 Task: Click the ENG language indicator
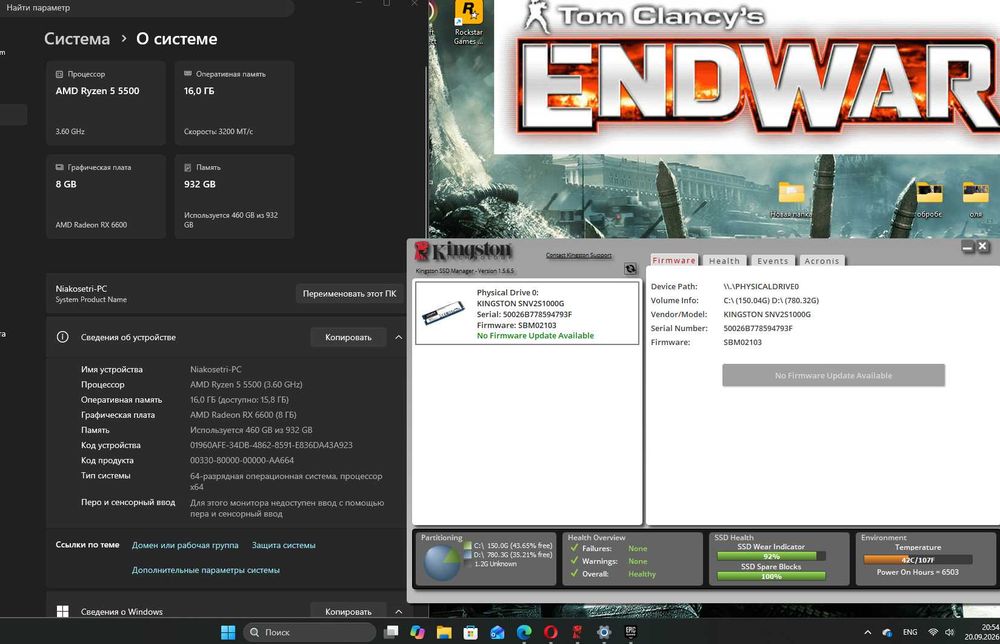coord(910,633)
